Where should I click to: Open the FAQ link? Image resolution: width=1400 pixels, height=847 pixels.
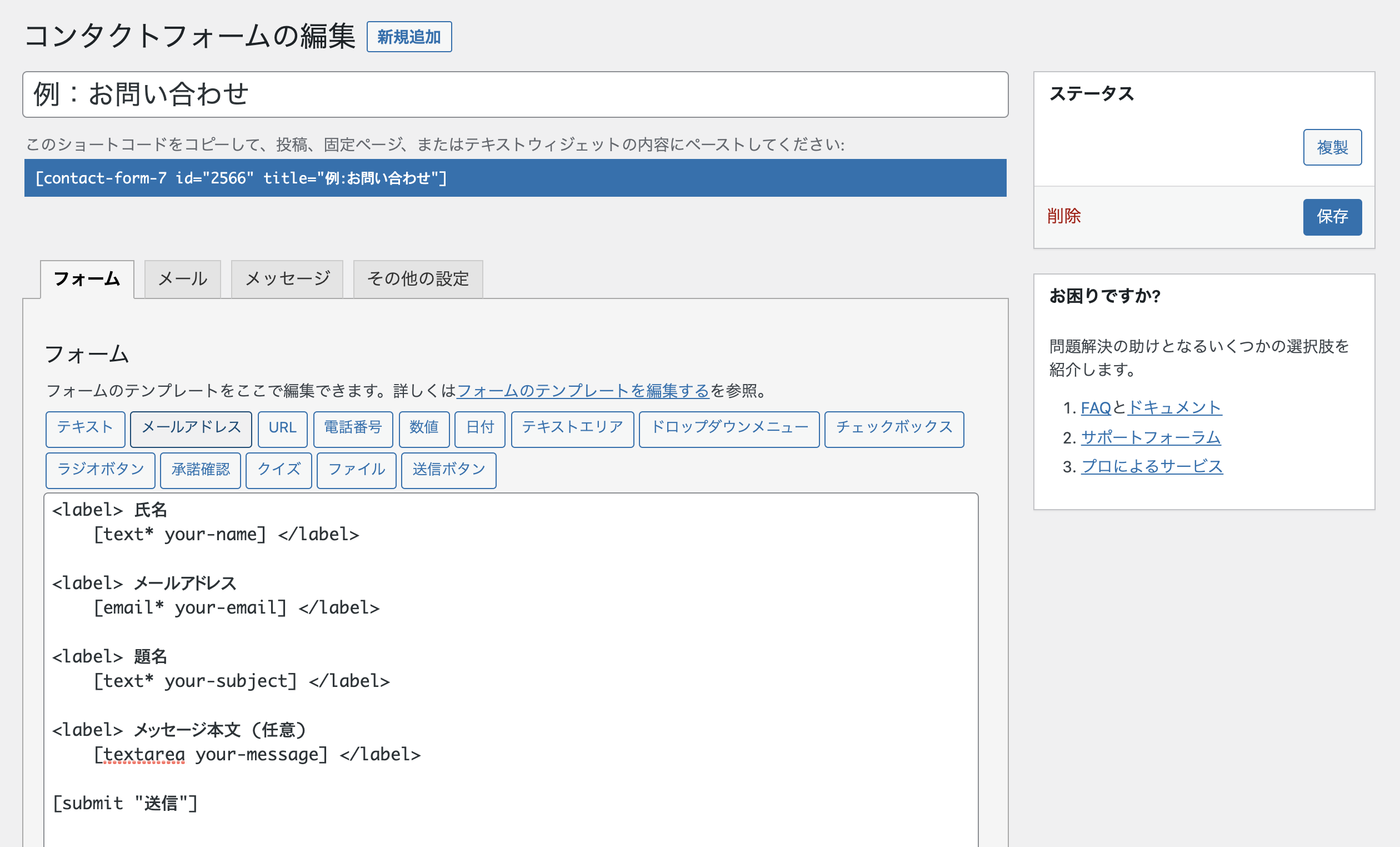point(1096,407)
